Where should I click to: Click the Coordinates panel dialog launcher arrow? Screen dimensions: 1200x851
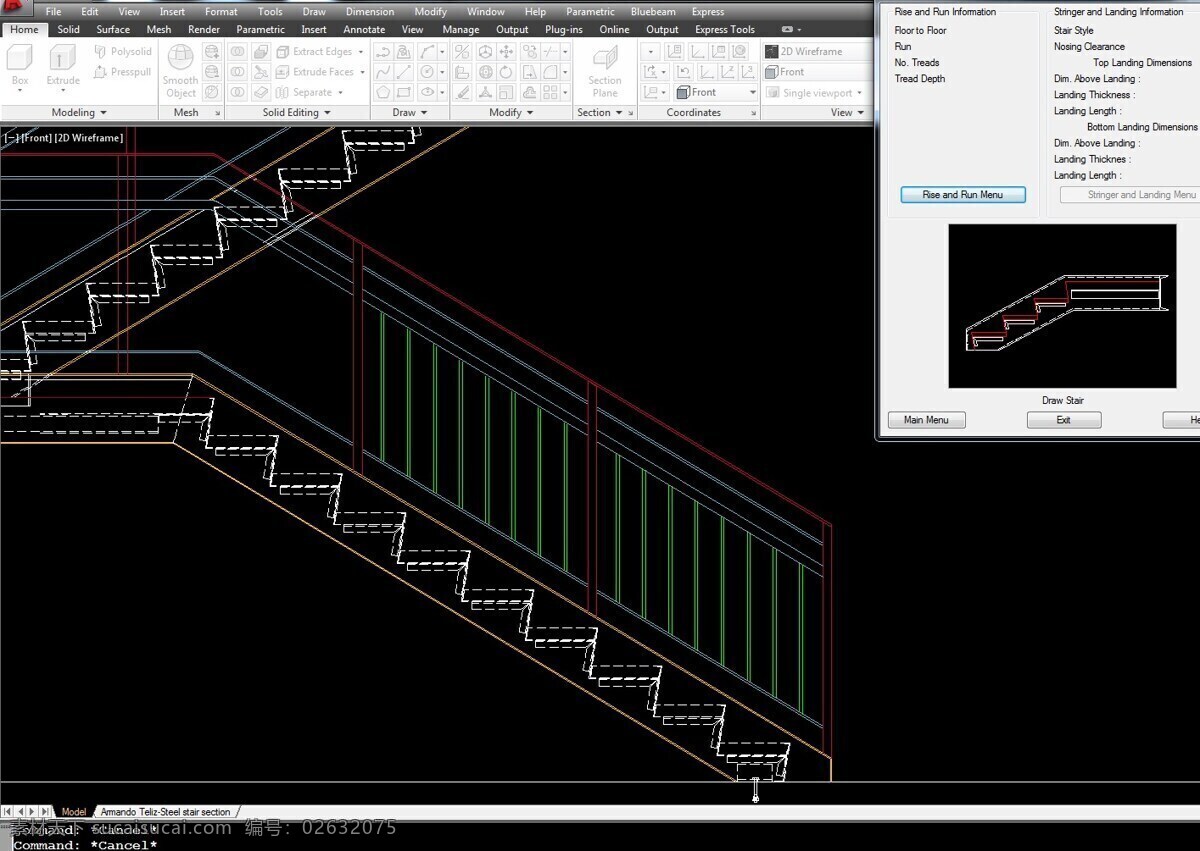pos(754,113)
